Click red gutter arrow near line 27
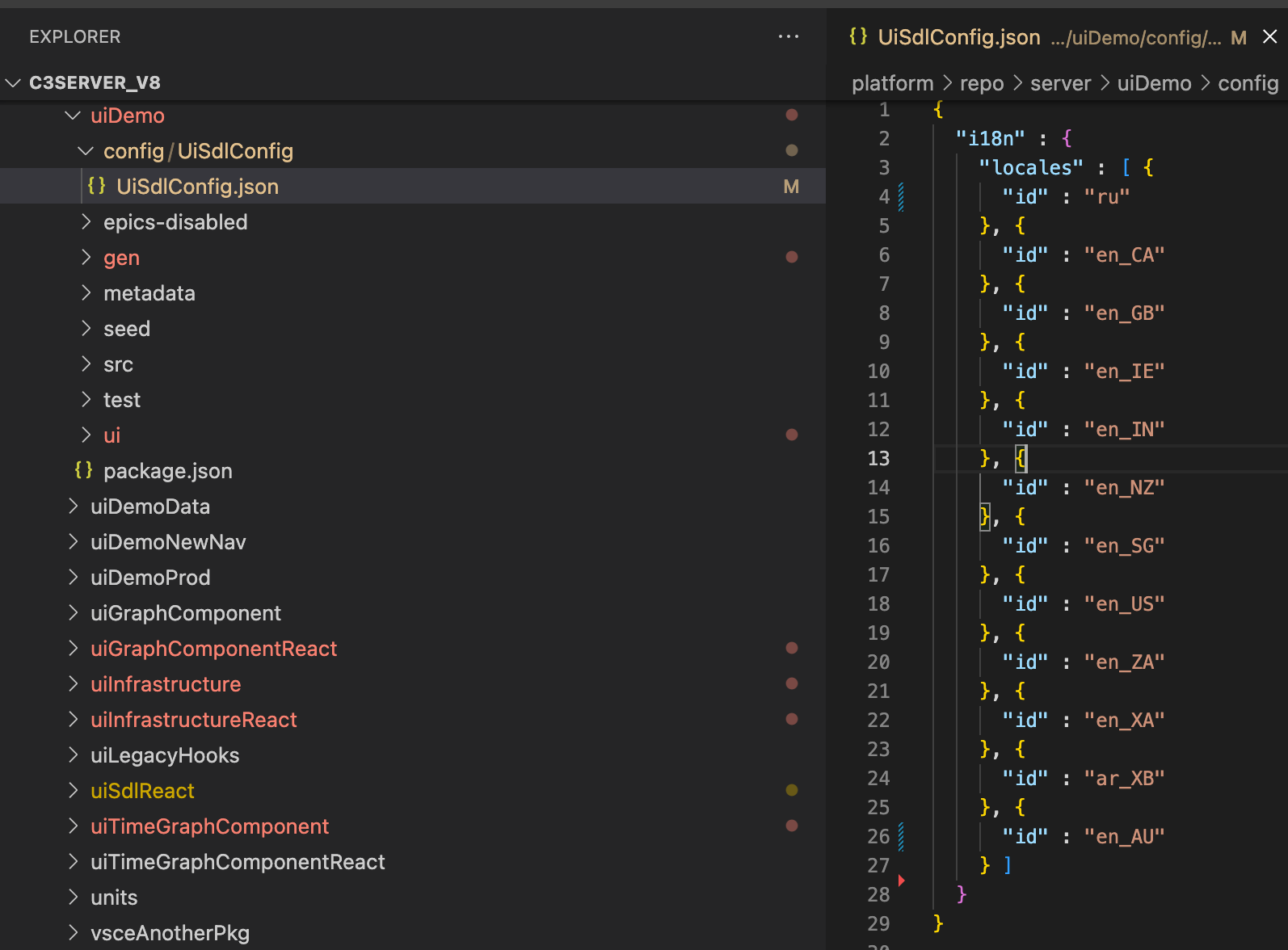The image size is (1288, 950). (x=901, y=880)
